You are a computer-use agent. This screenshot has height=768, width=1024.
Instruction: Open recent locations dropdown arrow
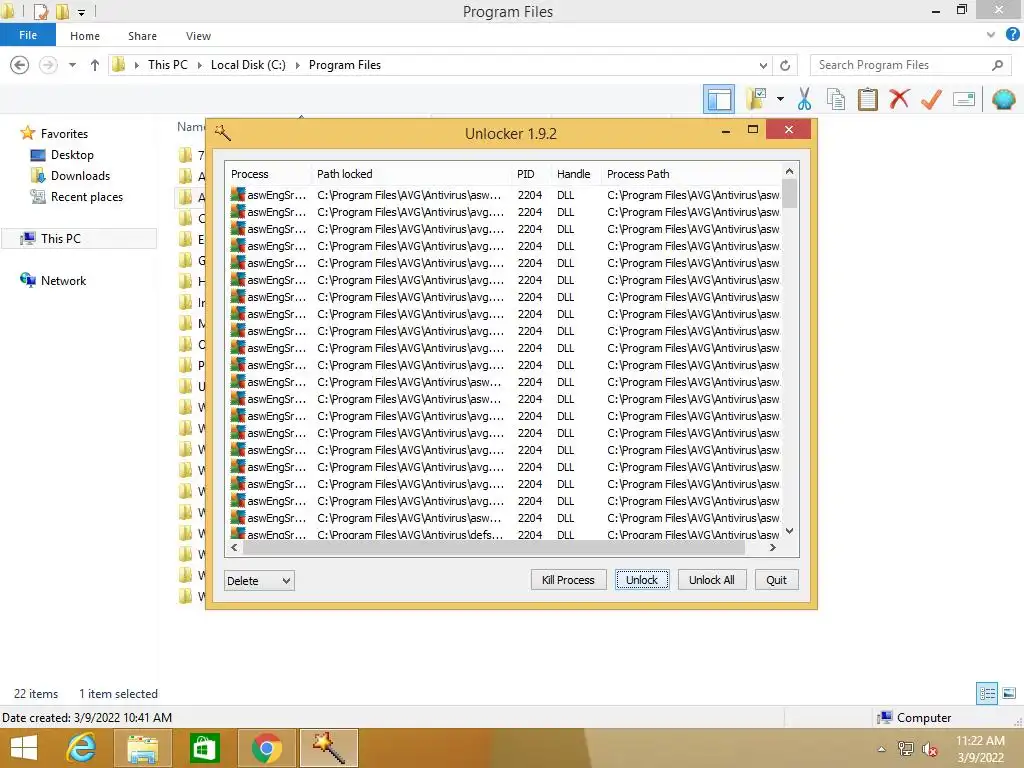(72, 65)
